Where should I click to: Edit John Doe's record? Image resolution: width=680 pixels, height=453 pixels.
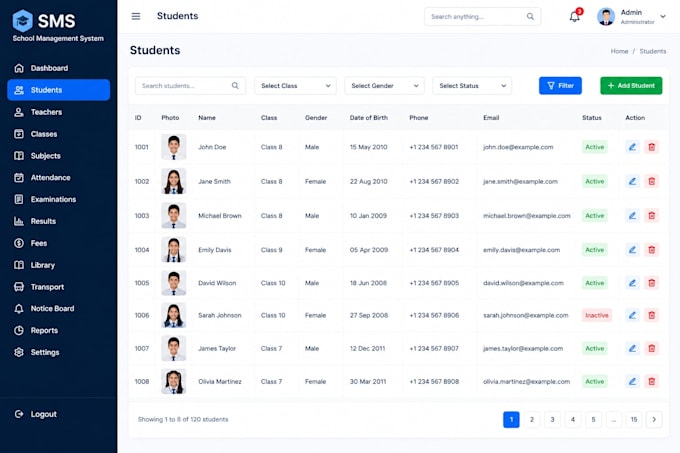pos(632,147)
